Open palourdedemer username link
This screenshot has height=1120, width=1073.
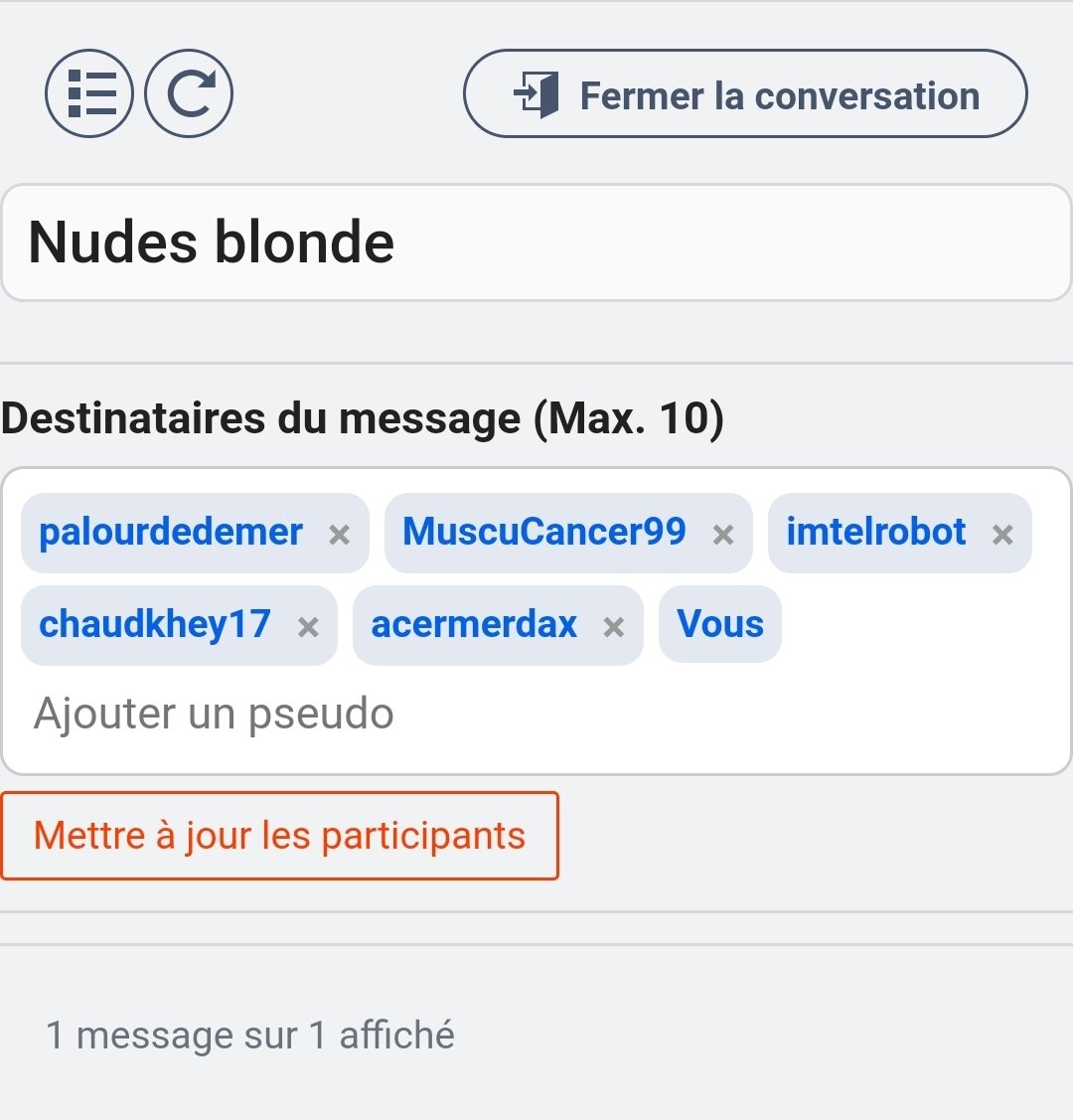pyautogui.click(x=171, y=532)
